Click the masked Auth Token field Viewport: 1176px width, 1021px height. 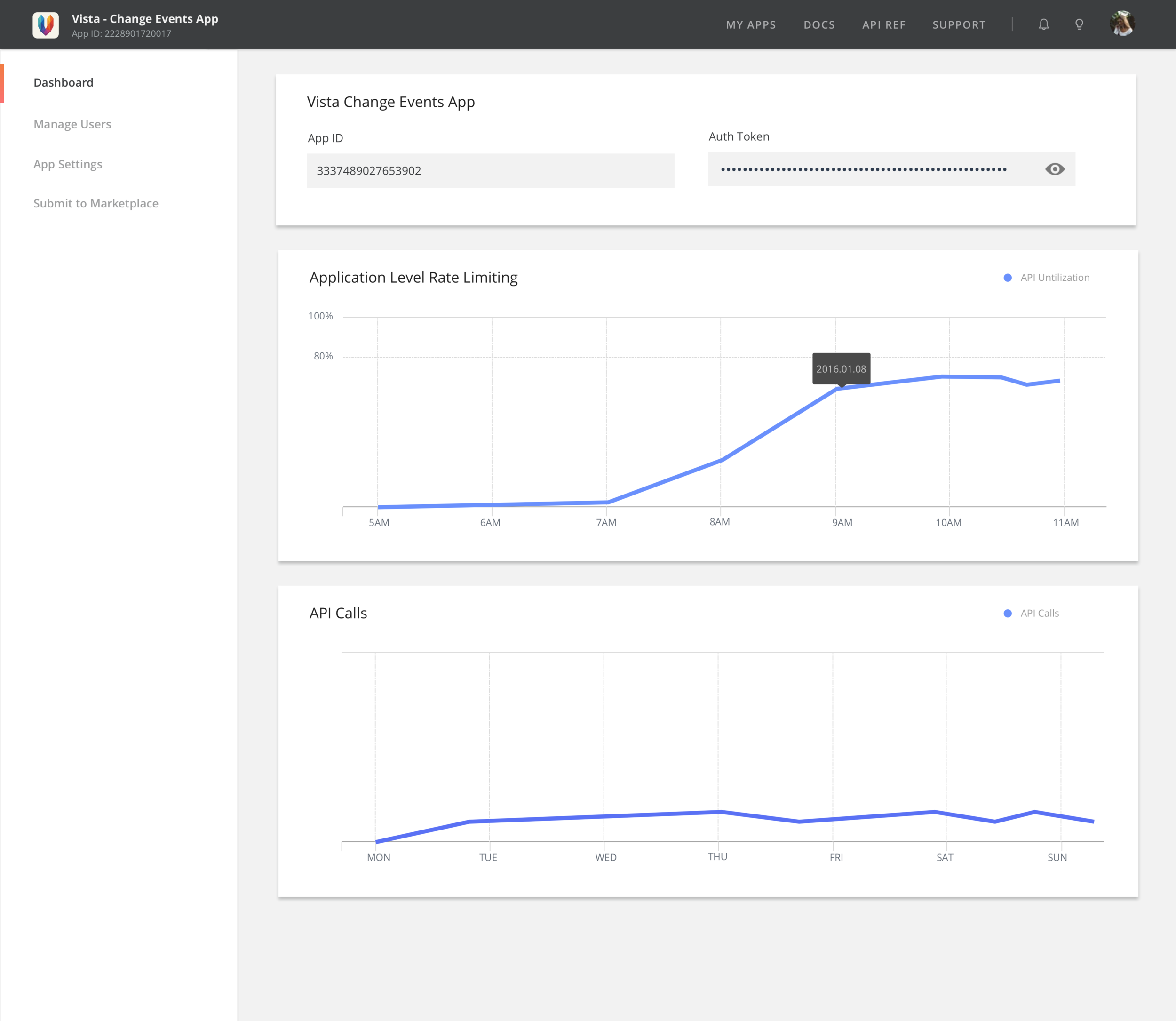891,169
